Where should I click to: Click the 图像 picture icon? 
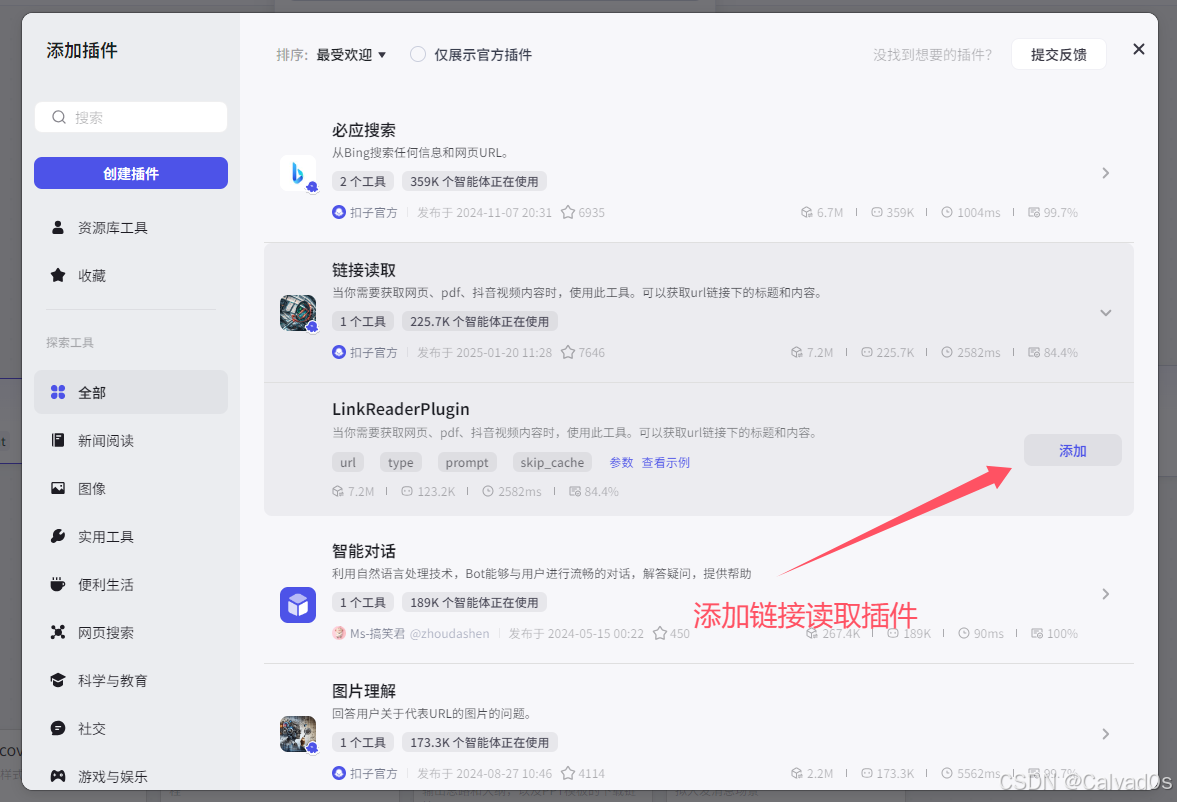click(x=58, y=488)
